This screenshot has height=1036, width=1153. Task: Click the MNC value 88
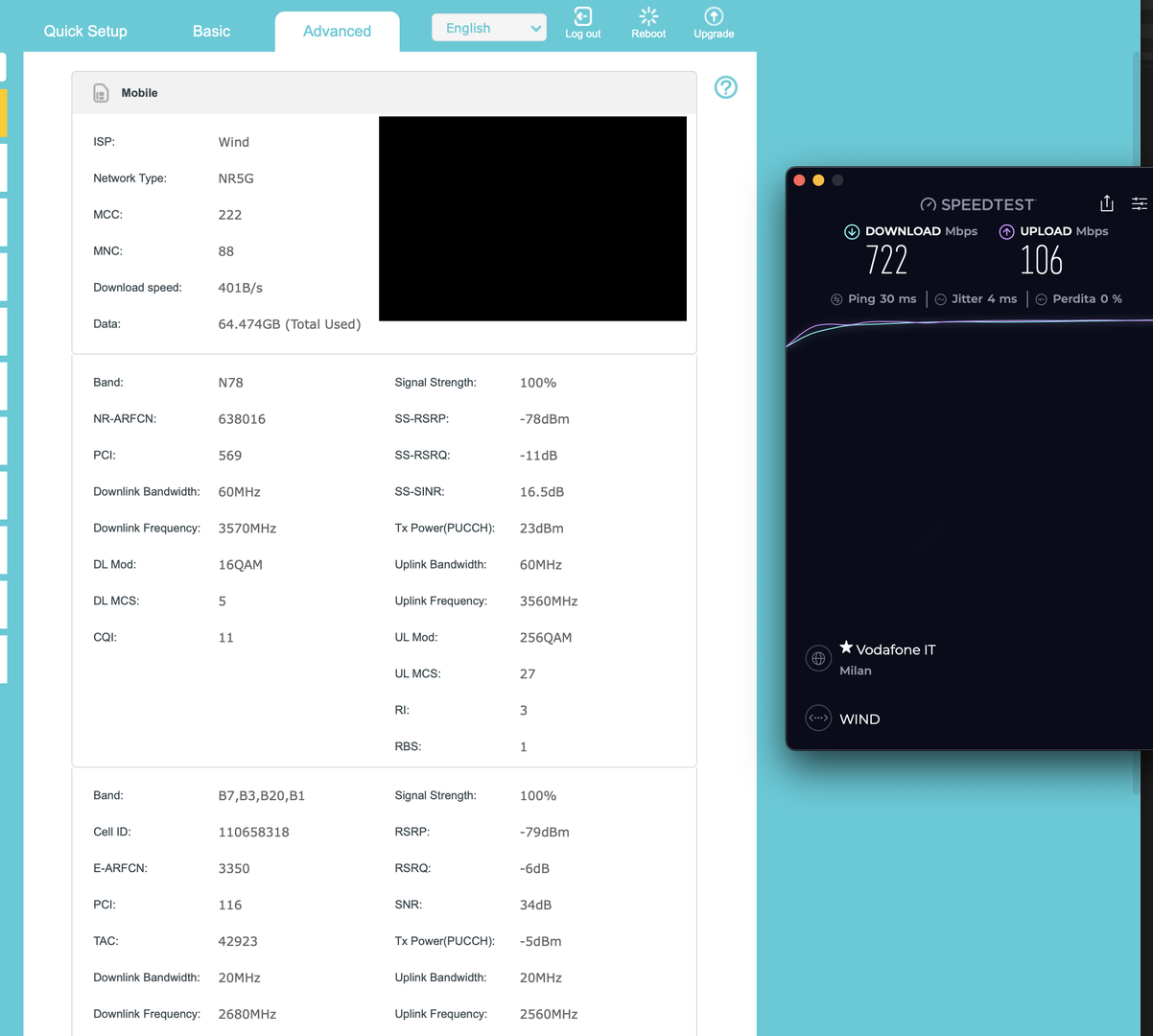(226, 251)
